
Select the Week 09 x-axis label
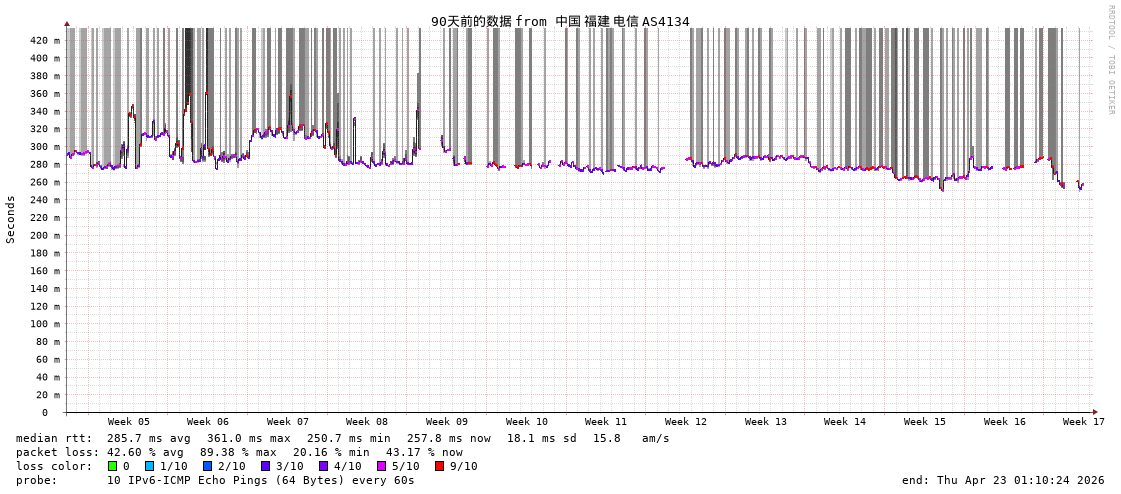click(447, 422)
